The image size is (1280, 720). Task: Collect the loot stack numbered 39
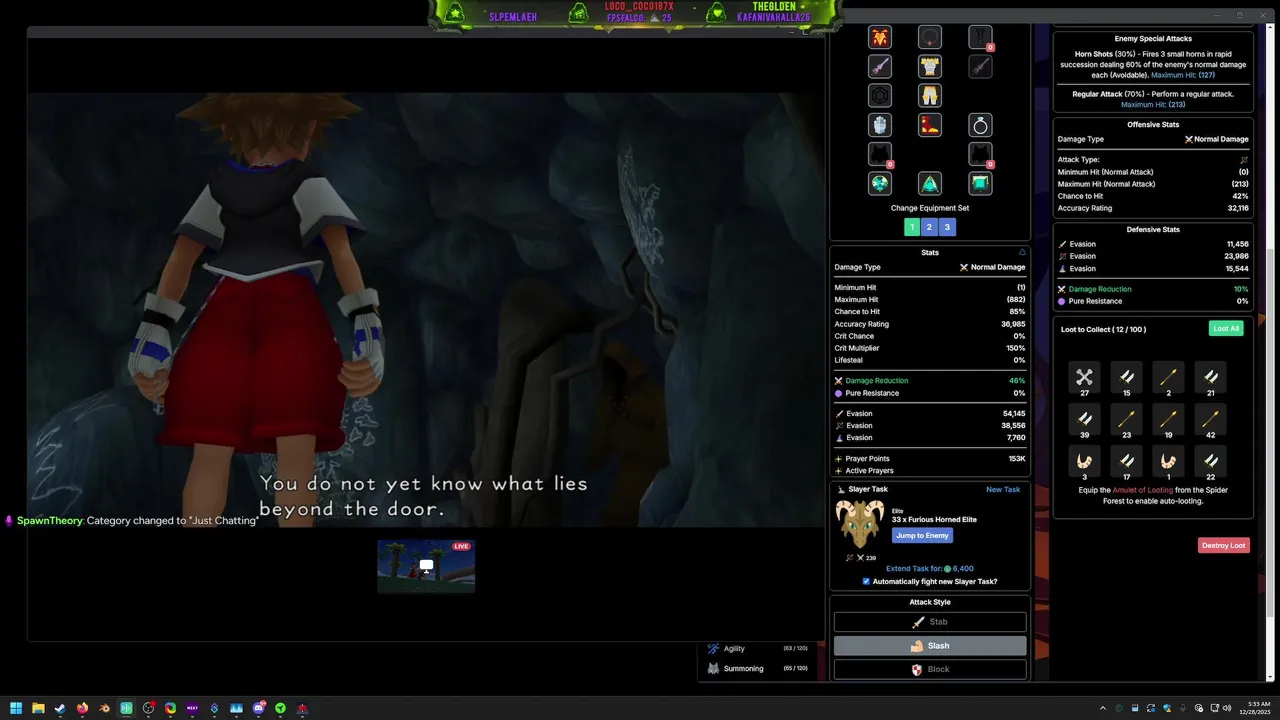[x=1084, y=419]
